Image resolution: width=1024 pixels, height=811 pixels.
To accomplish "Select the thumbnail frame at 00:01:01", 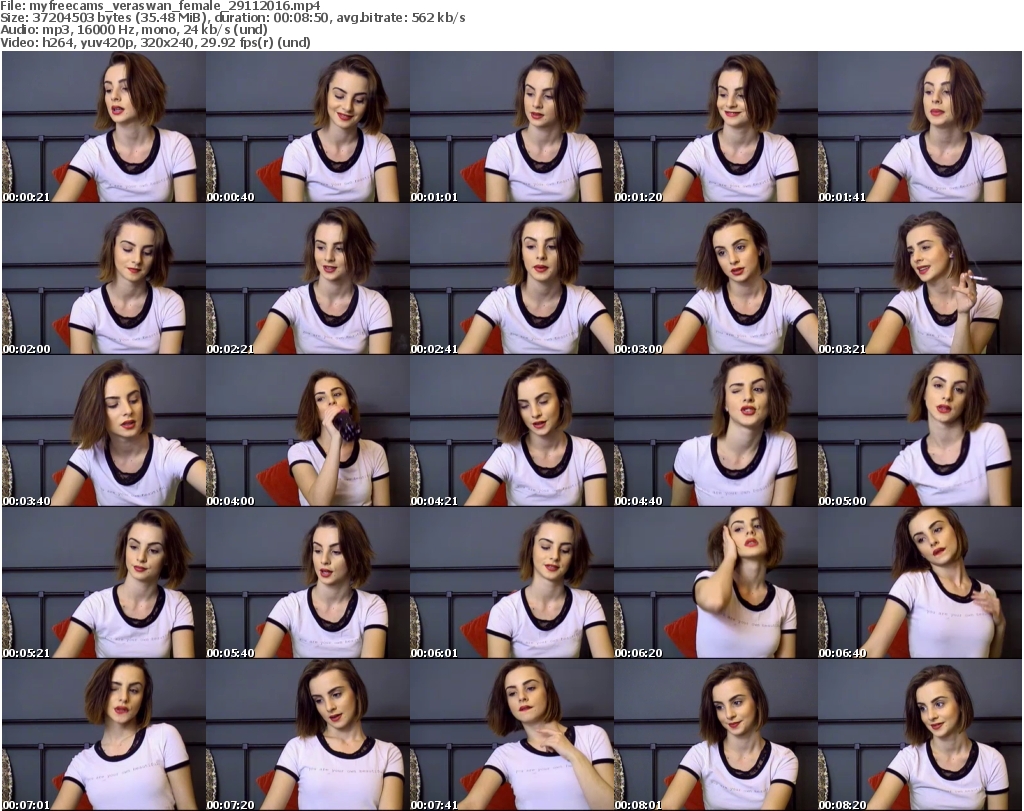I will point(511,127).
